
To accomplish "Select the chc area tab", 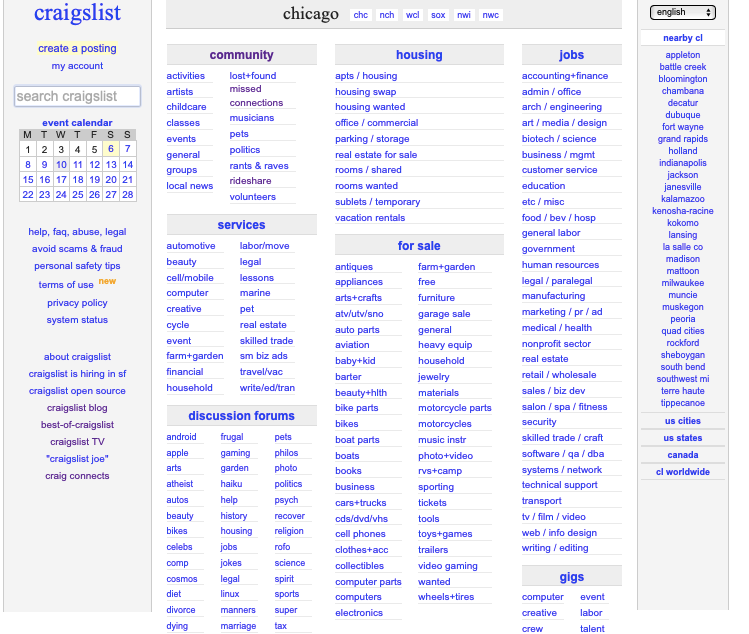I will click(x=361, y=15).
